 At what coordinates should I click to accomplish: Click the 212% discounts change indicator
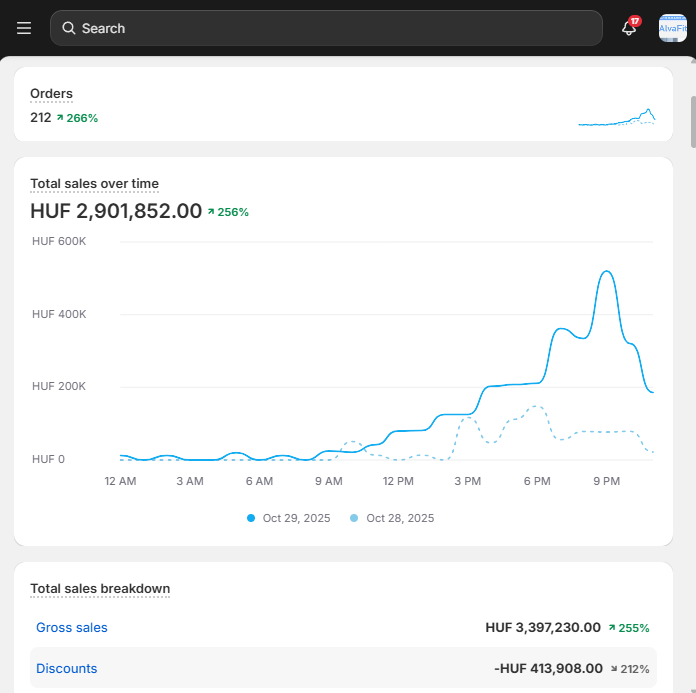[x=628, y=669]
